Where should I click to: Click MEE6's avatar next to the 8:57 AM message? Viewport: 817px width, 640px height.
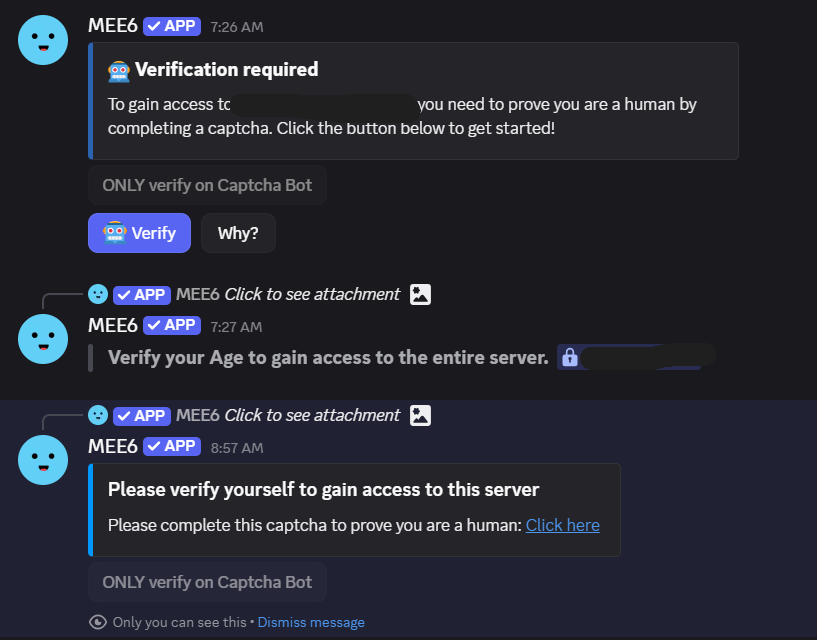pyautogui.click(x=42, y=460)
